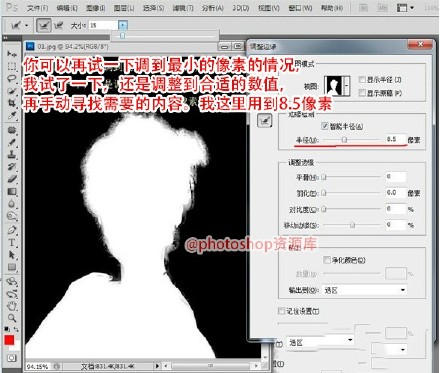Image resolution: width=440 pixels, height=373 pixels.
Task: Select the Clone Stamp tool
Action: click(12, 154)
